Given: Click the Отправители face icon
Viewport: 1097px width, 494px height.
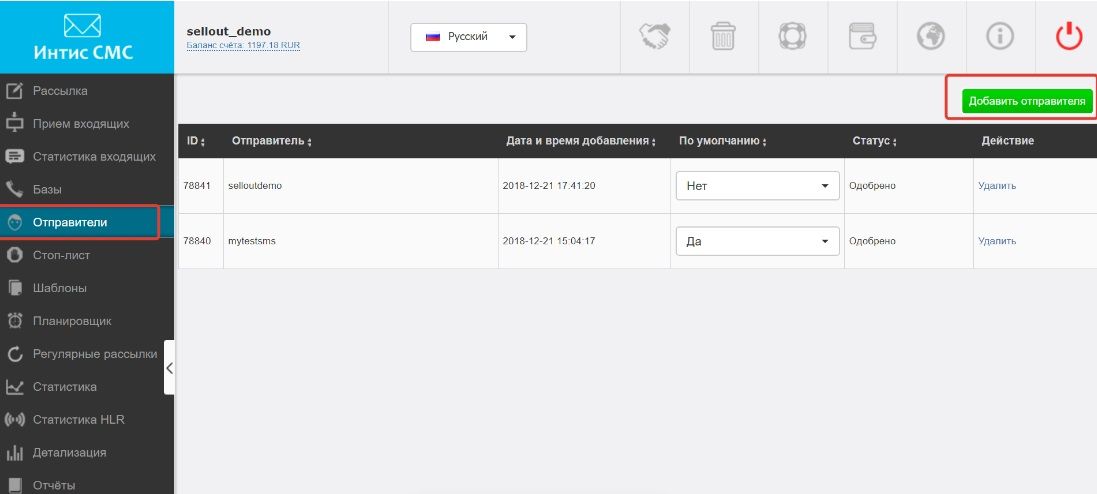Looking at the screenshot, I should point(15,223).
